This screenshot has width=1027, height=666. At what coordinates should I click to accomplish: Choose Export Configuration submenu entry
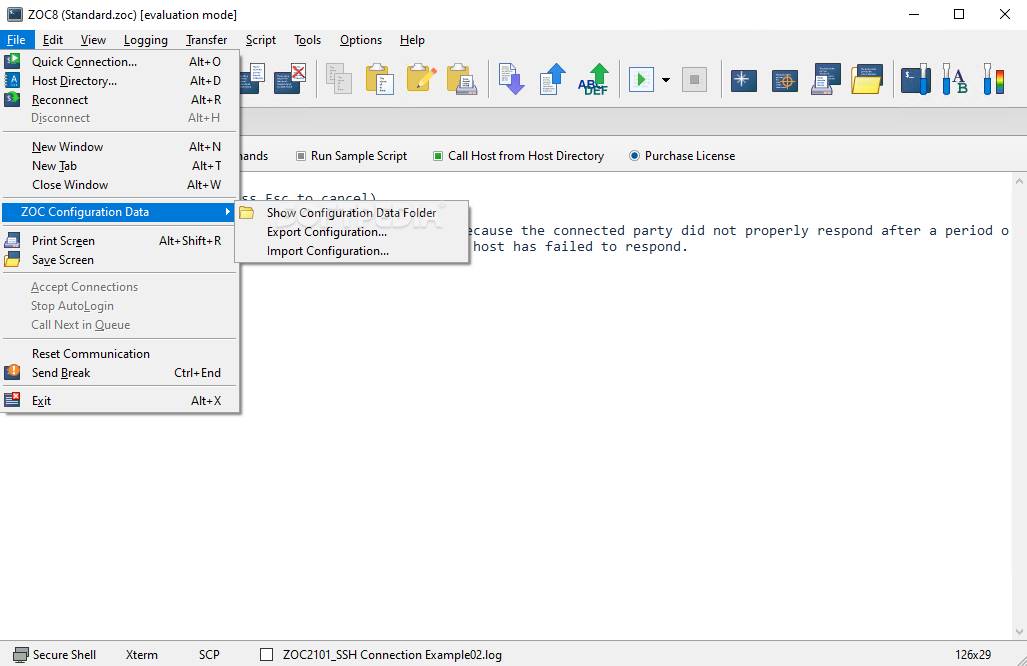click(352, 232)
